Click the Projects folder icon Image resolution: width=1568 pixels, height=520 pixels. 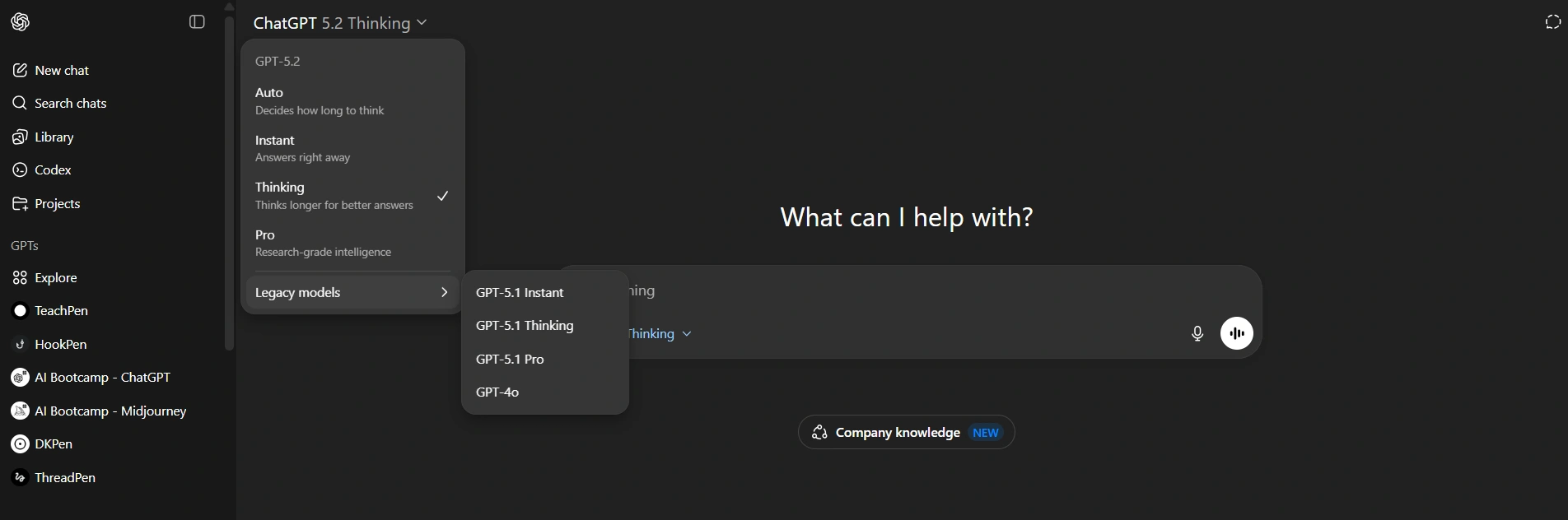click(x=20, y=203)
